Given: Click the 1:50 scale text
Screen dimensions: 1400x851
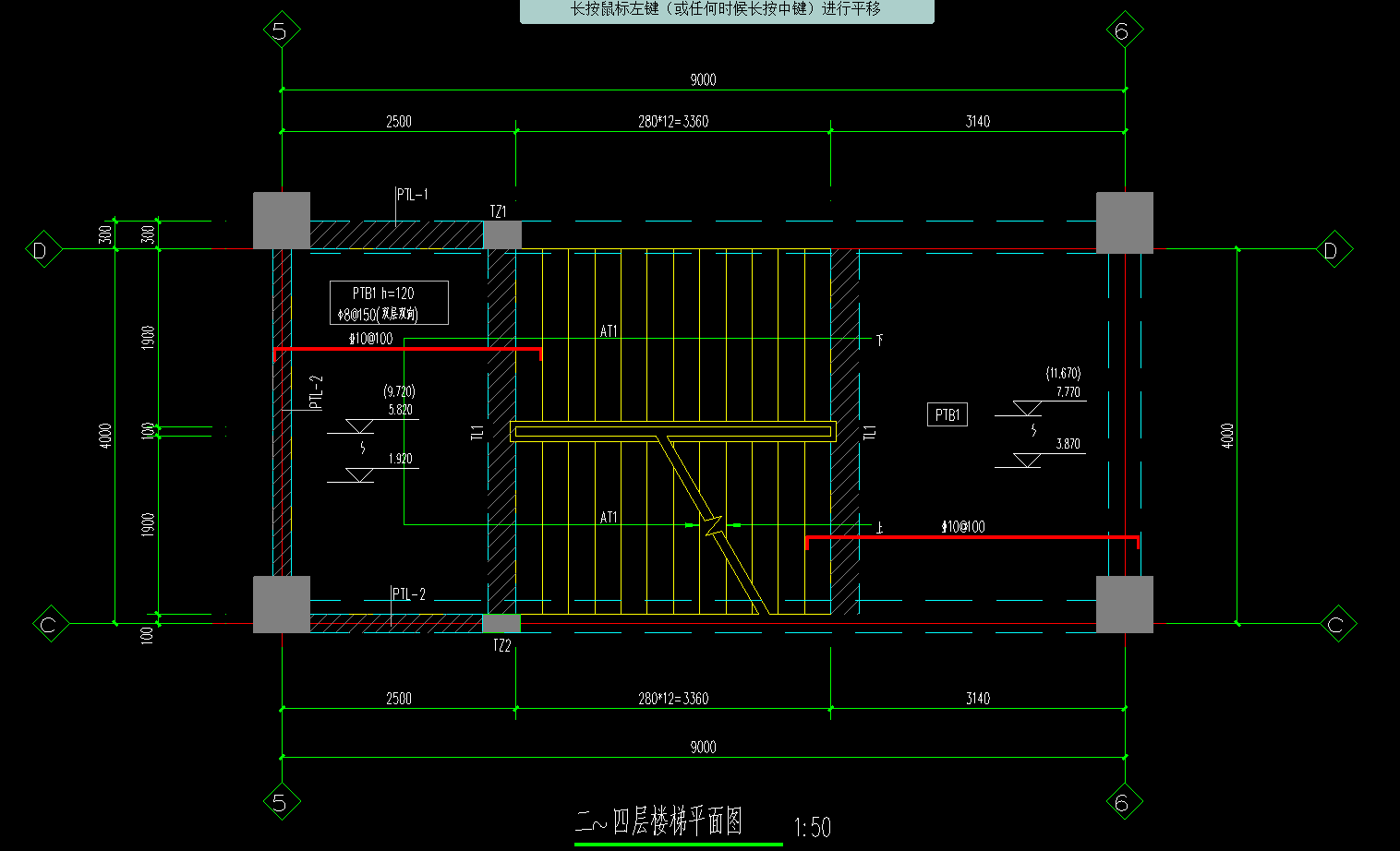Looking at the screenshot, I should (x=813, y=827).
